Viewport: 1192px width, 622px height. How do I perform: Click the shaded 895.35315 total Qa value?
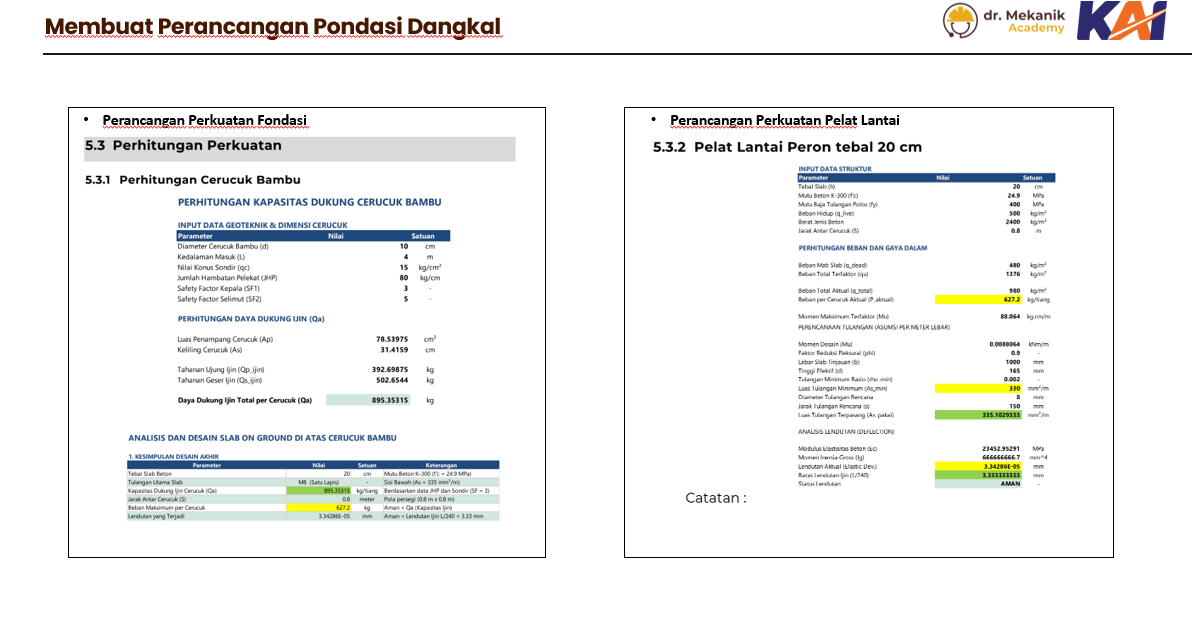369,400
